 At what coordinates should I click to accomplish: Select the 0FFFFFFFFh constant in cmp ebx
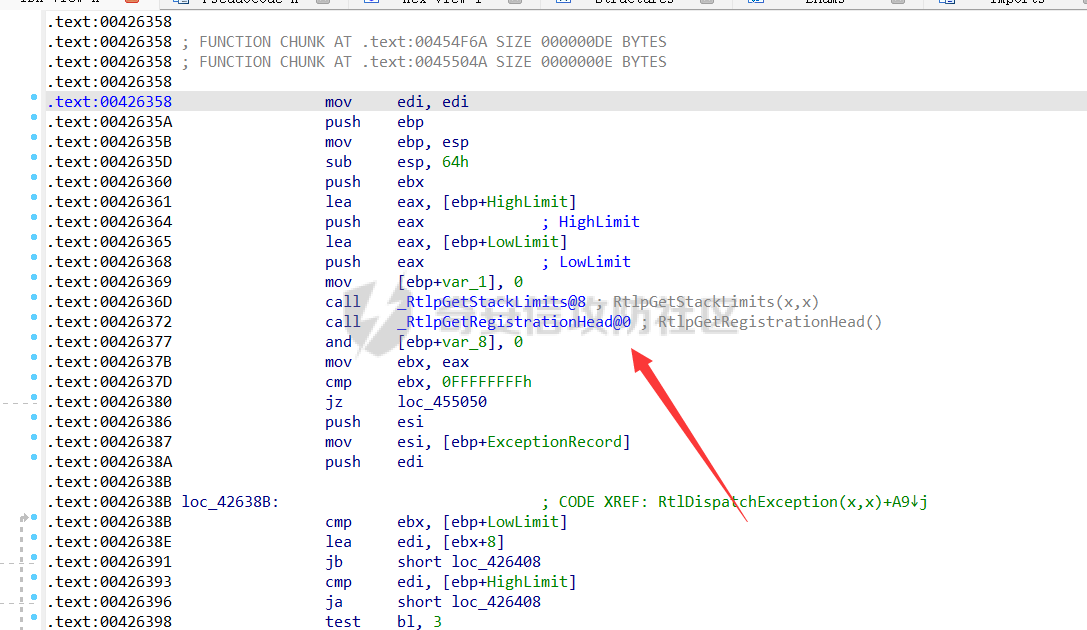point(489,382)
